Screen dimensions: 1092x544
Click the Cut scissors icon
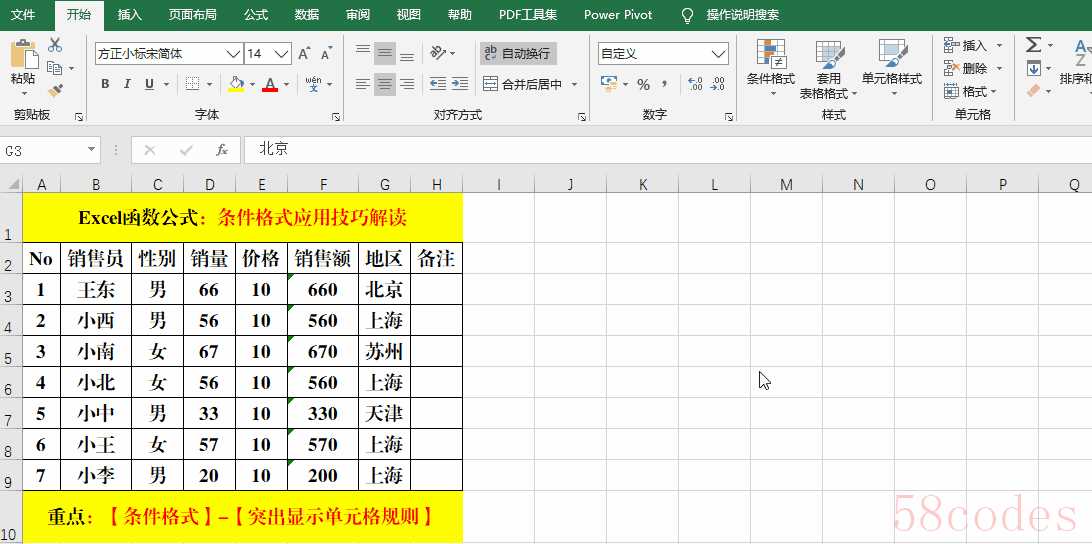[x=55, y=45]
